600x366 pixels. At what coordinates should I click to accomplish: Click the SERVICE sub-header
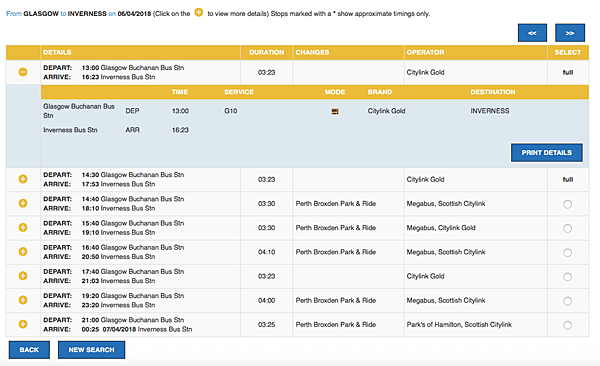239,92
